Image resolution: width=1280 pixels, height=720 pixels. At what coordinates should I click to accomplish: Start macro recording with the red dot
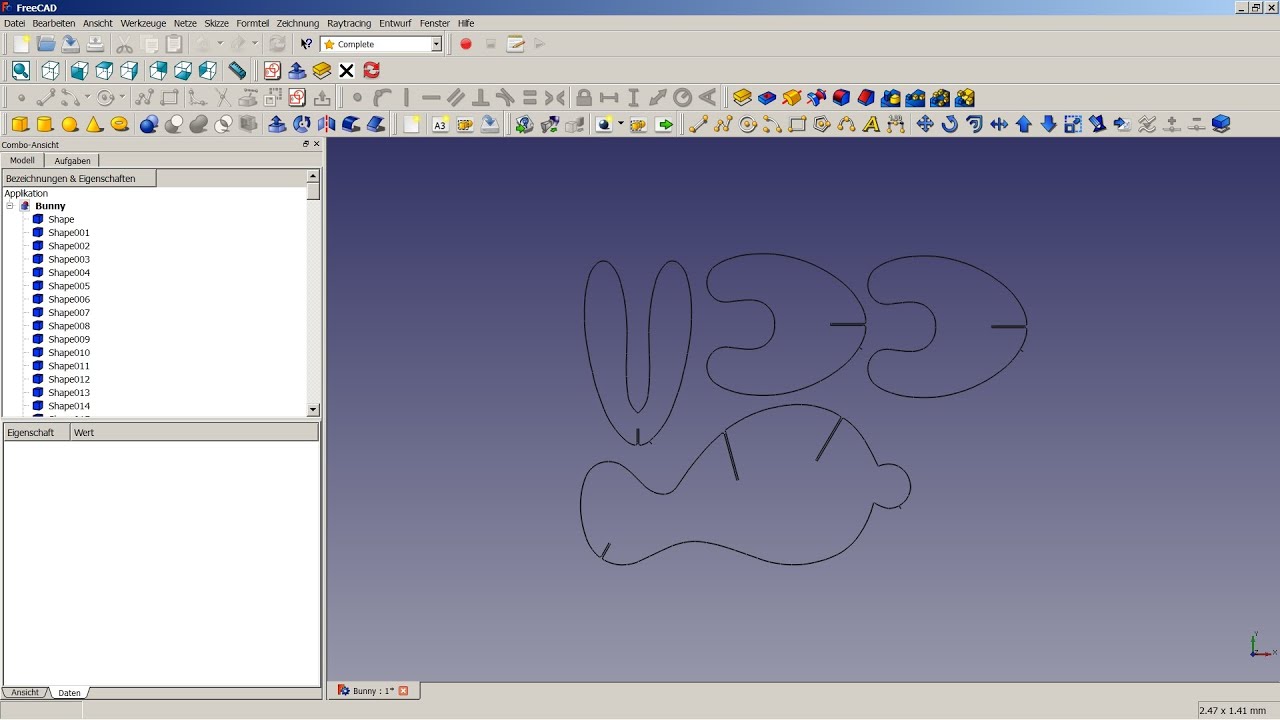coord(466,44)
